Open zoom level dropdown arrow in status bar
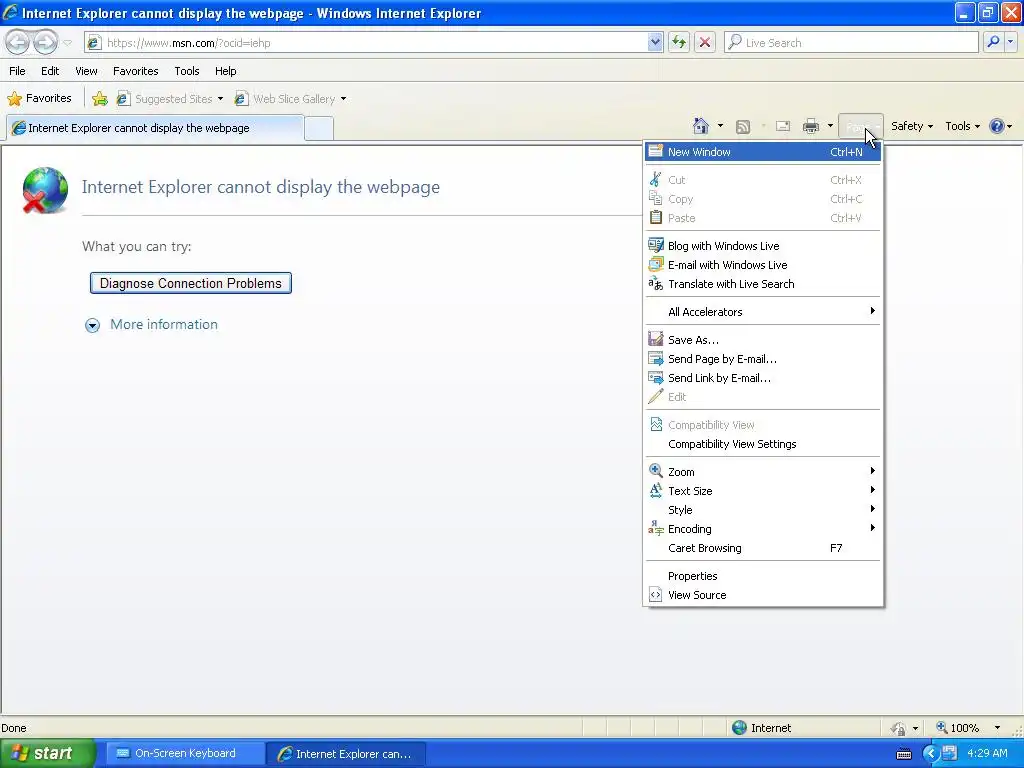This screenshot has width=1024, height=768. click(x=997, y=728)
